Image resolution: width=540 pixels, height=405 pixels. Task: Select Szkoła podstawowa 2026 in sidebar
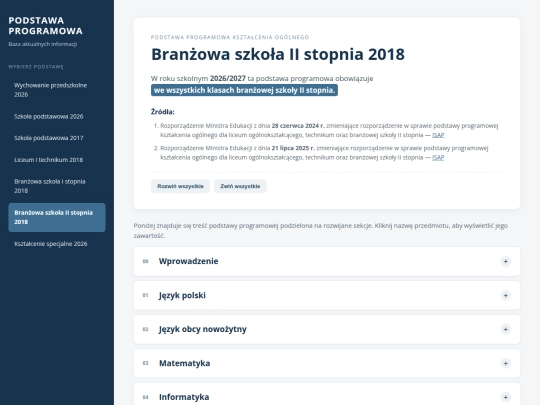[57, 116]
